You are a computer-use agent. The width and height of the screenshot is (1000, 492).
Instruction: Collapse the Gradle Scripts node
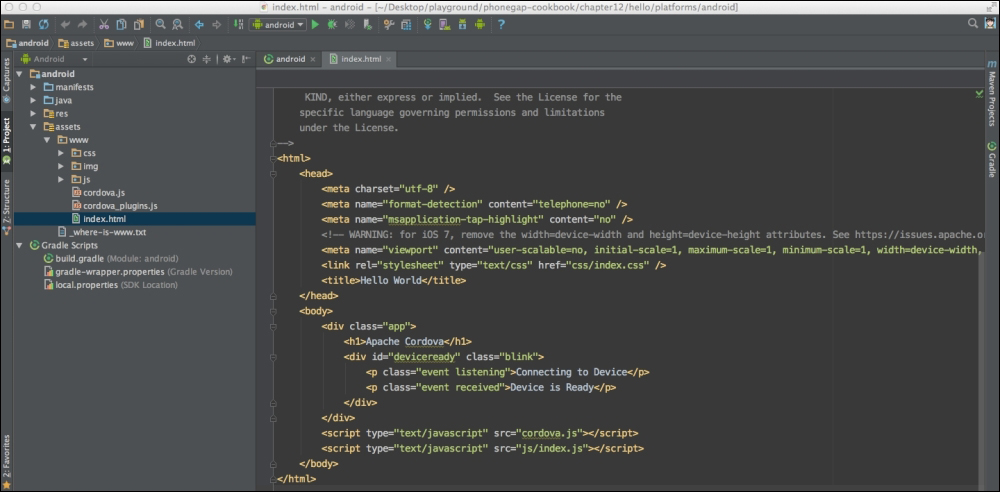20,245
